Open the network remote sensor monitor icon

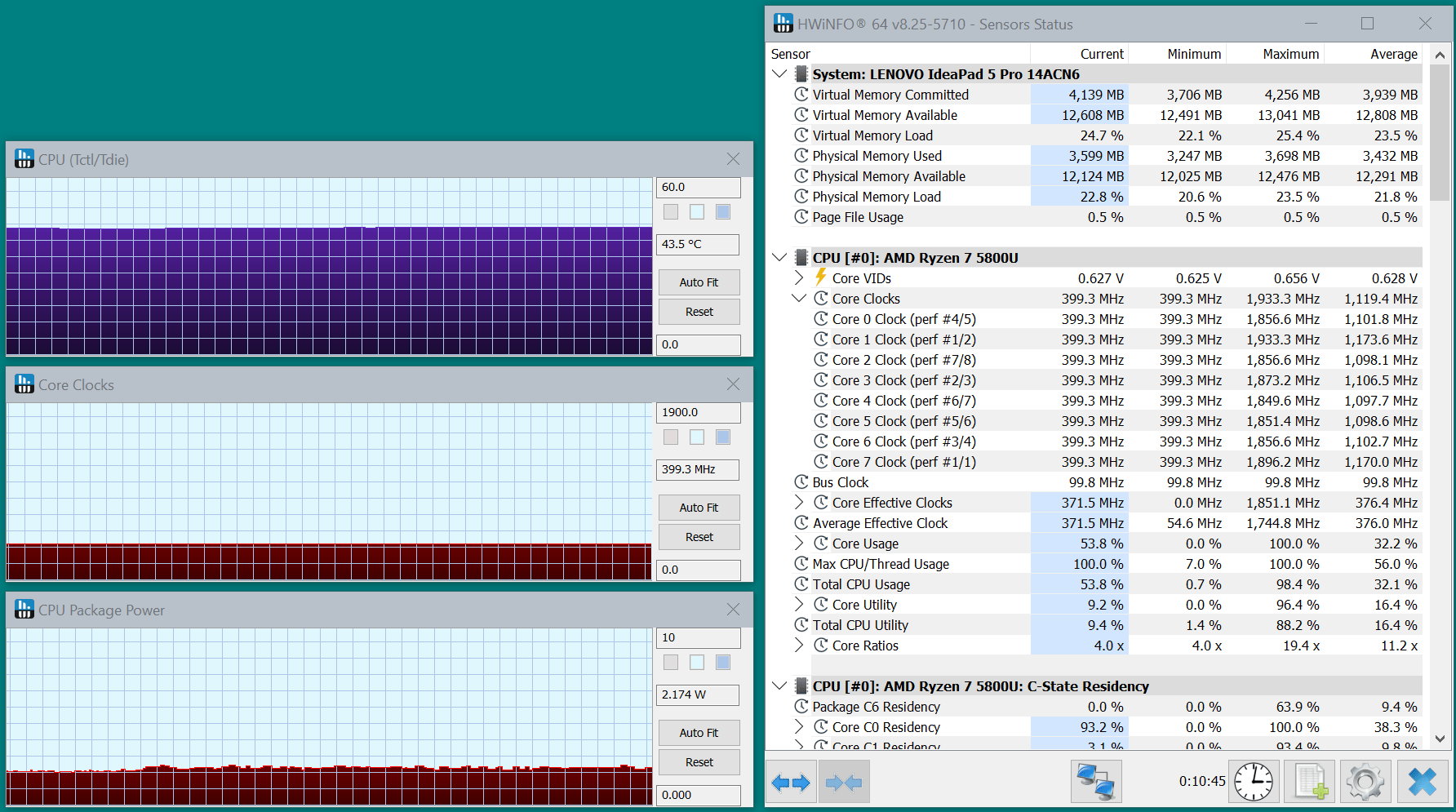(1096, 782)
